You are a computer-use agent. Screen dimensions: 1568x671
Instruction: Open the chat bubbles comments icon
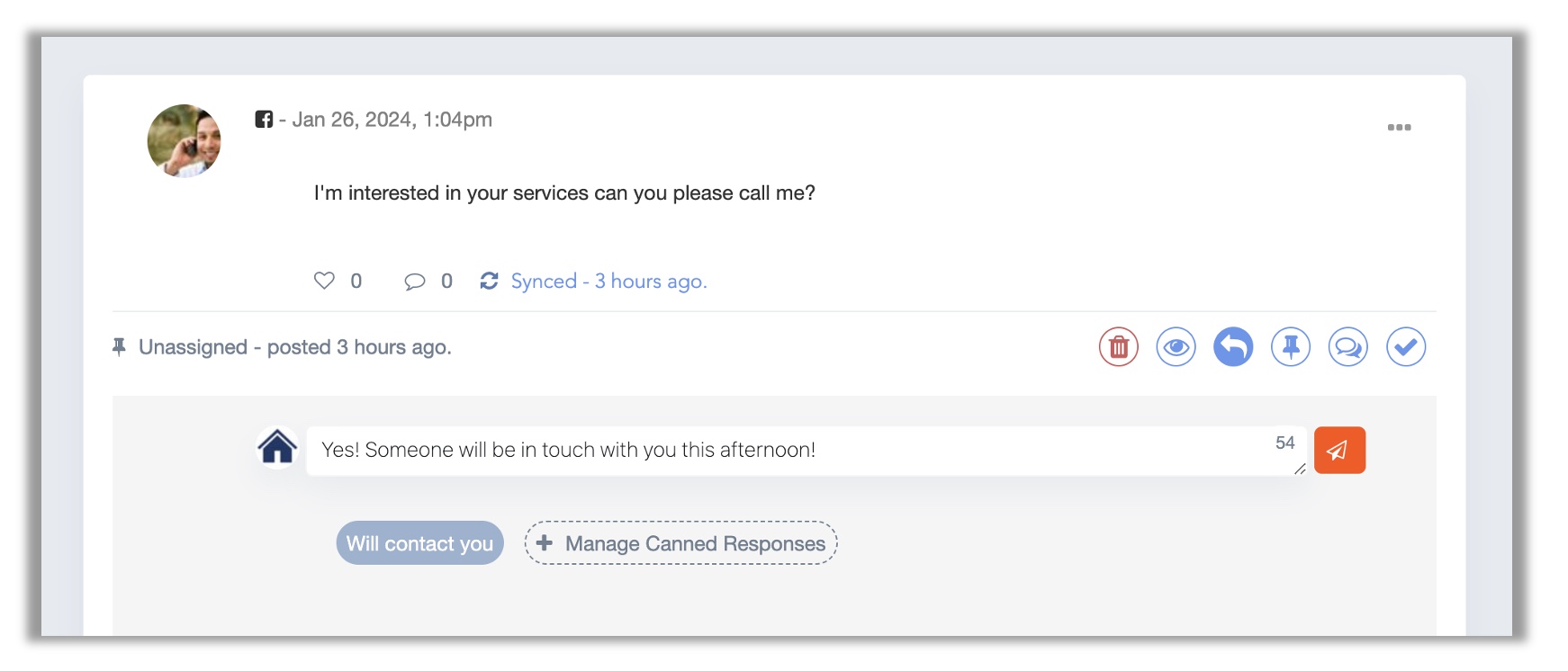coord(1348,347)
